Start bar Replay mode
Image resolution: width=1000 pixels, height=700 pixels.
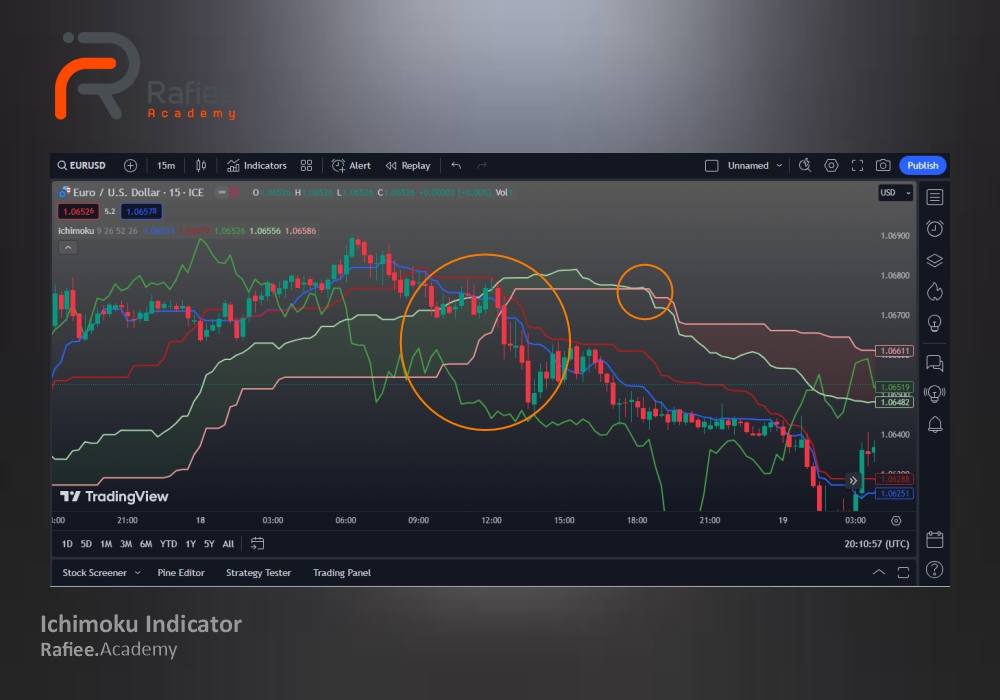pos(408,166)
